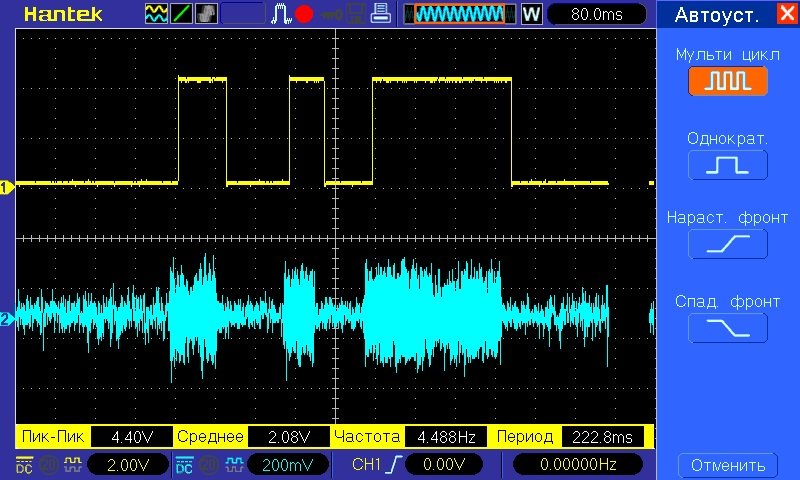Click the CH1 ground level marker
This screenshot has height=480, width=800.
(6, 186)
